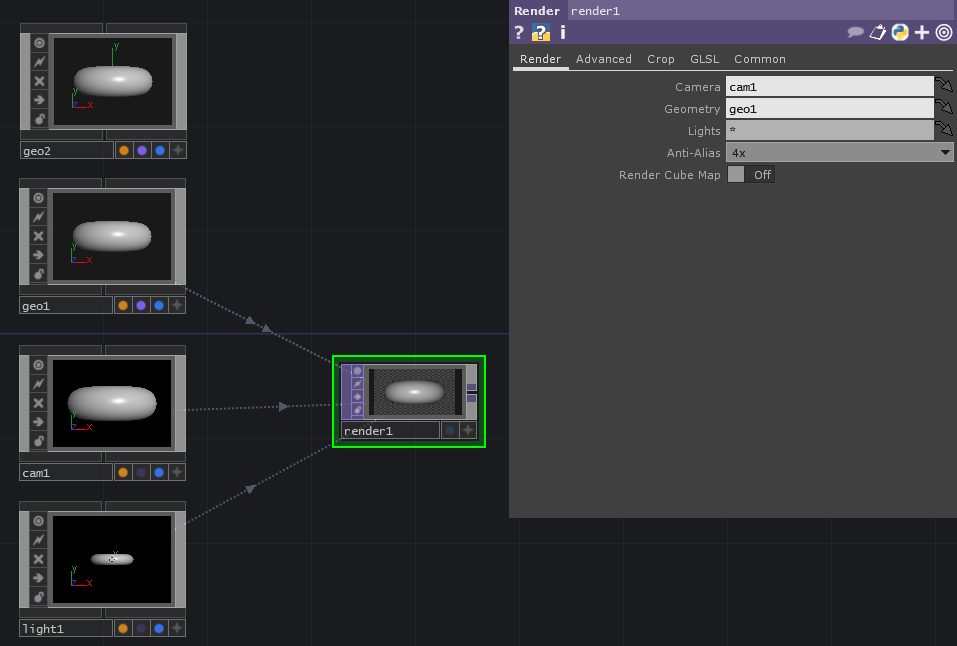
Task: Click the arrow picker beside Geometry field
Action: point(944,109)
